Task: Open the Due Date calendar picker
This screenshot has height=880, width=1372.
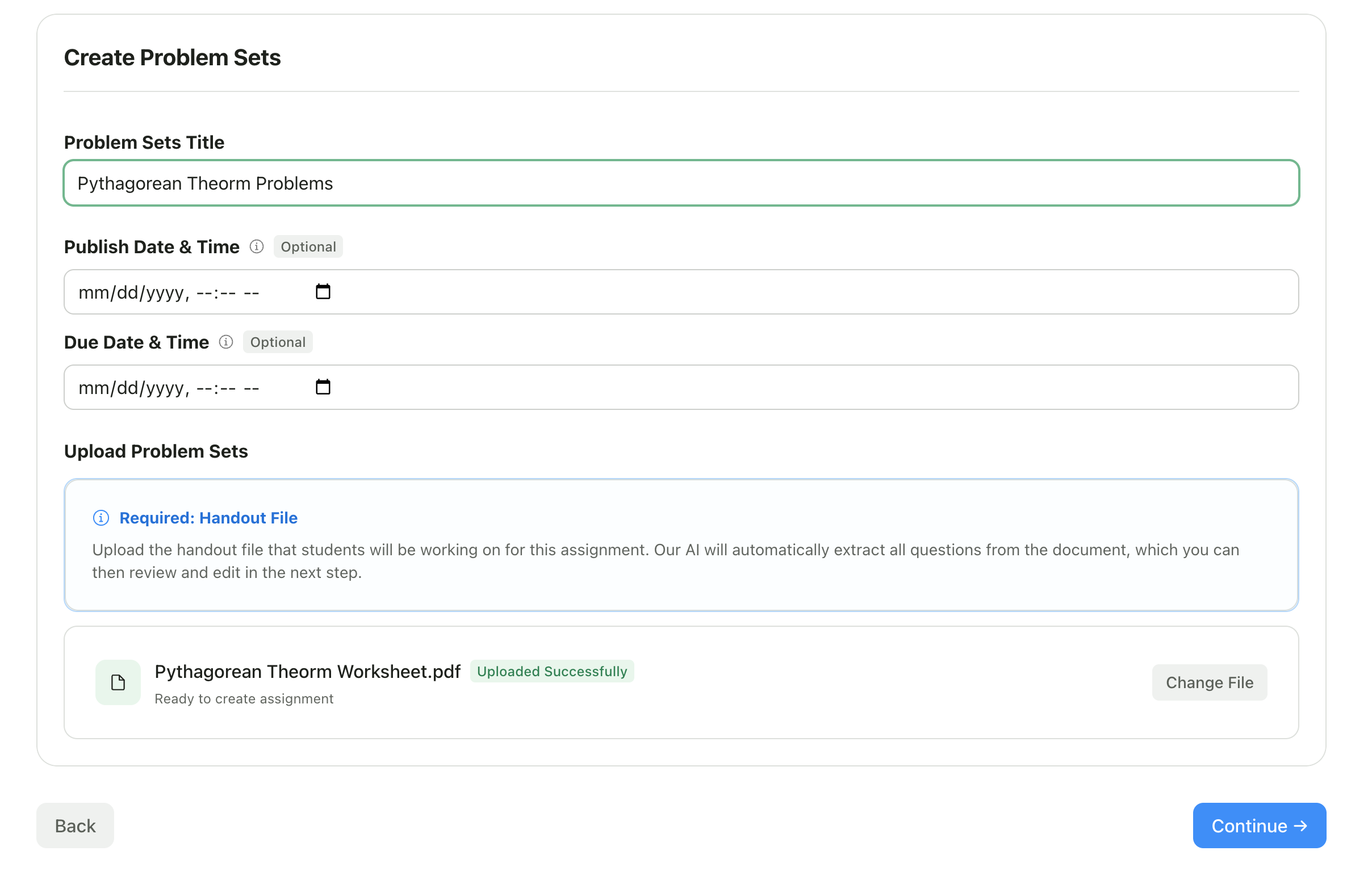Action: pyautogui.click(x=324, y=387)
